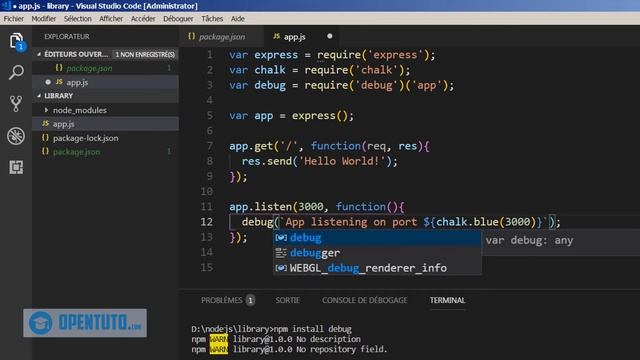Screen dimensions: 640x360
Task: Click VS Code logo in title bar
Action: 6,6
